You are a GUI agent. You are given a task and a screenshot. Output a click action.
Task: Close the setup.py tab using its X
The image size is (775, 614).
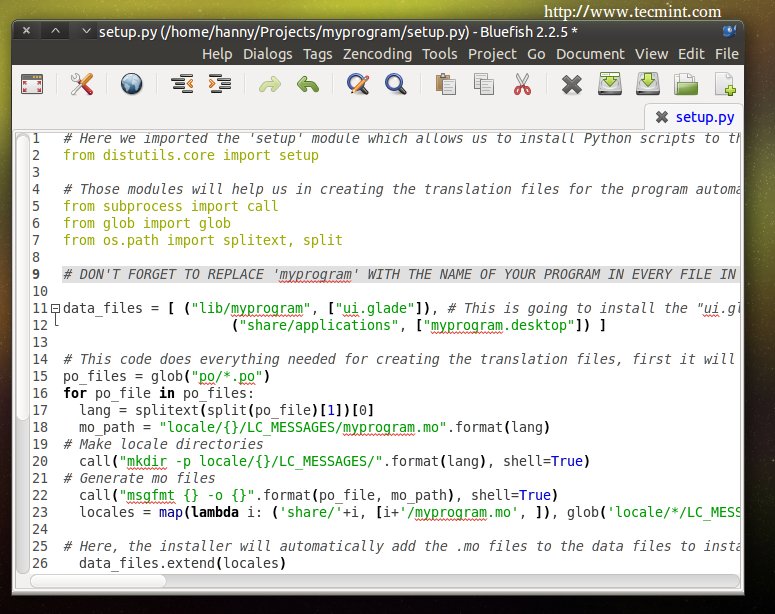tap(661, 117)
